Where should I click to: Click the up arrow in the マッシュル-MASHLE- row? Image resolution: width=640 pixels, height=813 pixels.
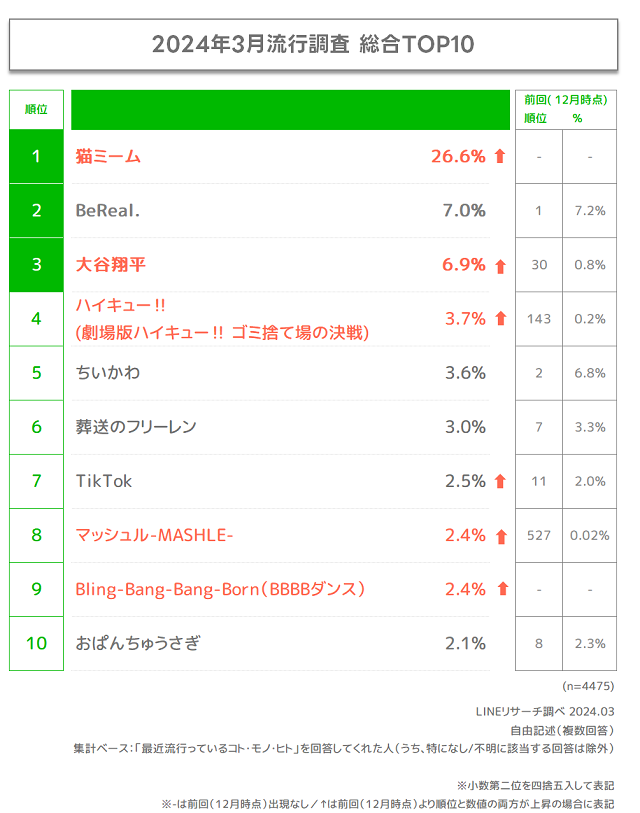point(500,536)
